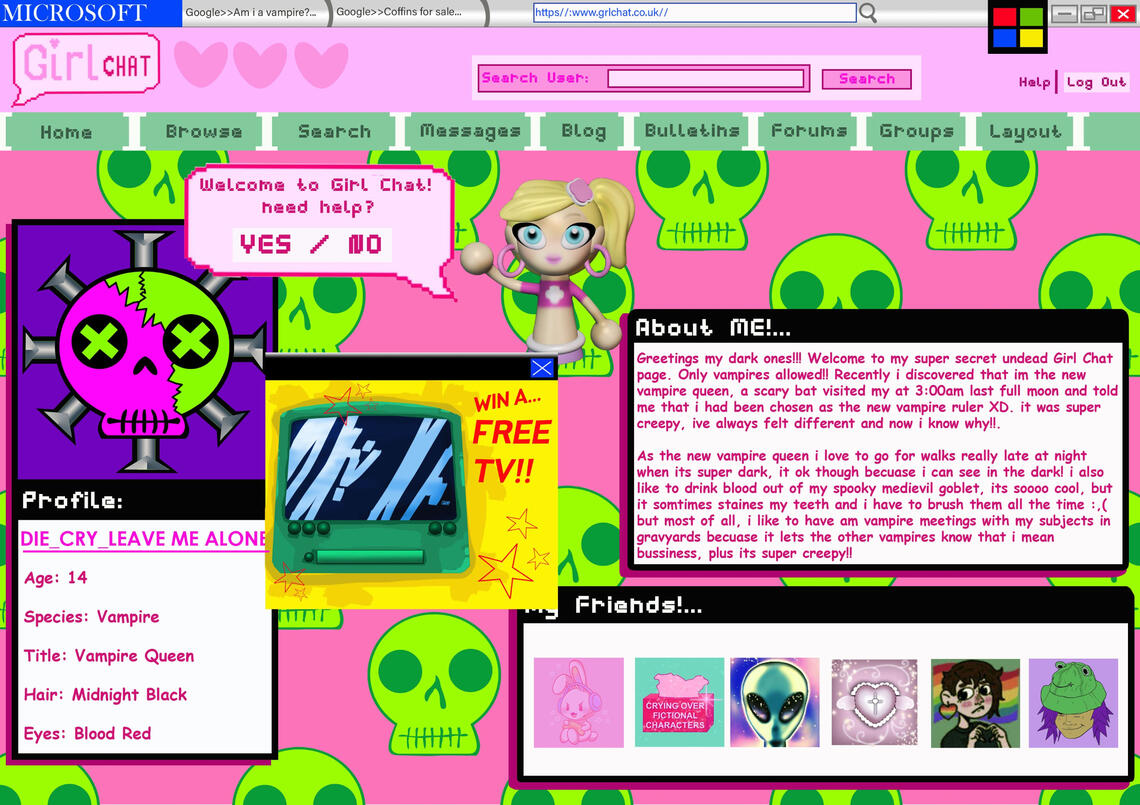1140x805 pixels.
Task: Go to the Bulletins page
Action: (x=692, y=131)
